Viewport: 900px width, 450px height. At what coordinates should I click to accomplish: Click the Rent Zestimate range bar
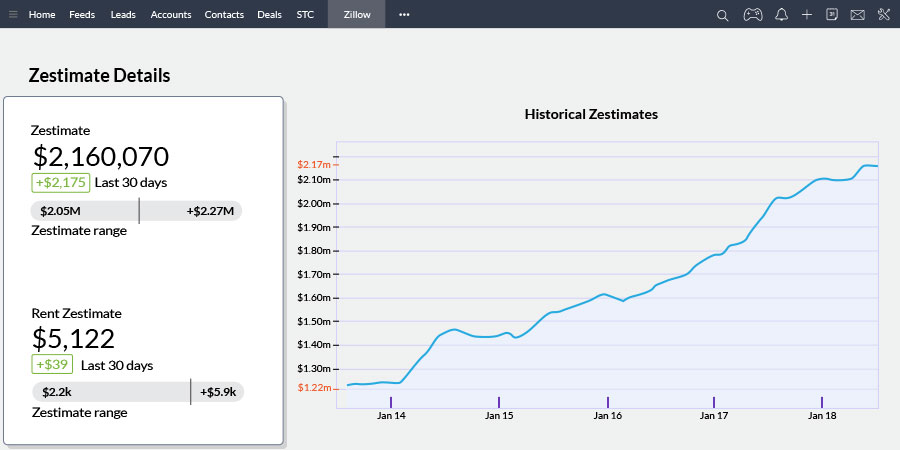(138, 392)
